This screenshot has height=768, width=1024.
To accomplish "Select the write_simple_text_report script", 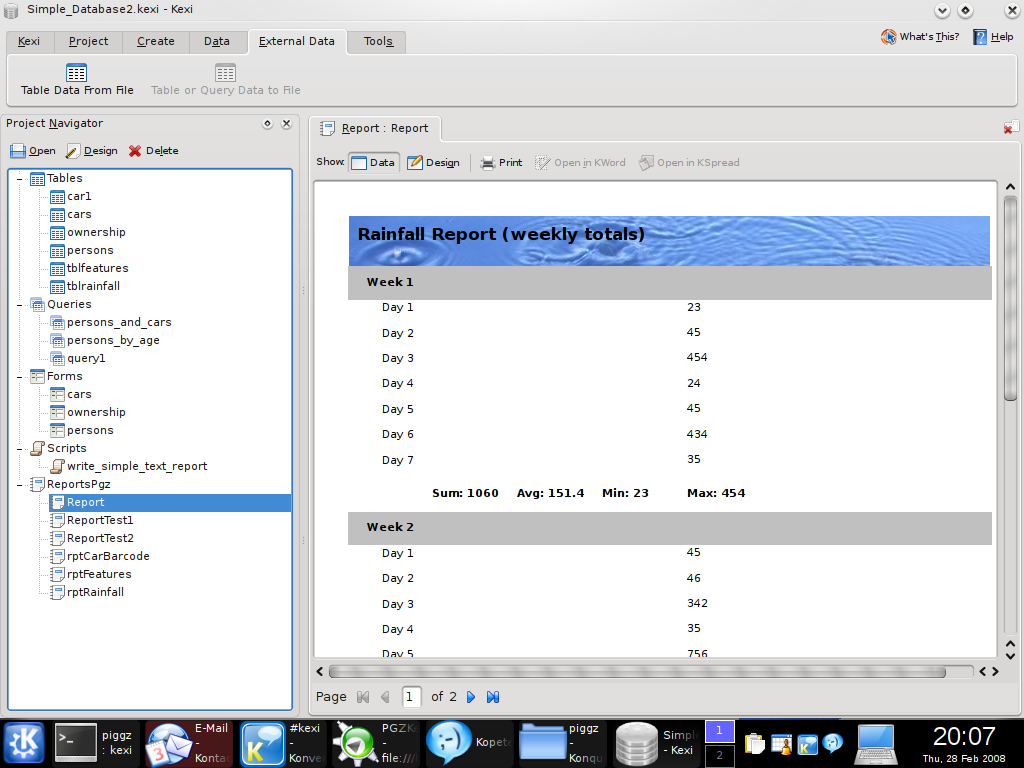I will click(136, 466).
